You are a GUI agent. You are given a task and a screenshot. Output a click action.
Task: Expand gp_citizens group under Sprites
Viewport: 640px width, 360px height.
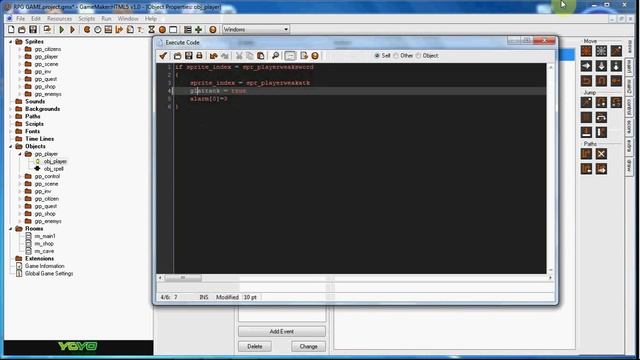coord(20,49)
